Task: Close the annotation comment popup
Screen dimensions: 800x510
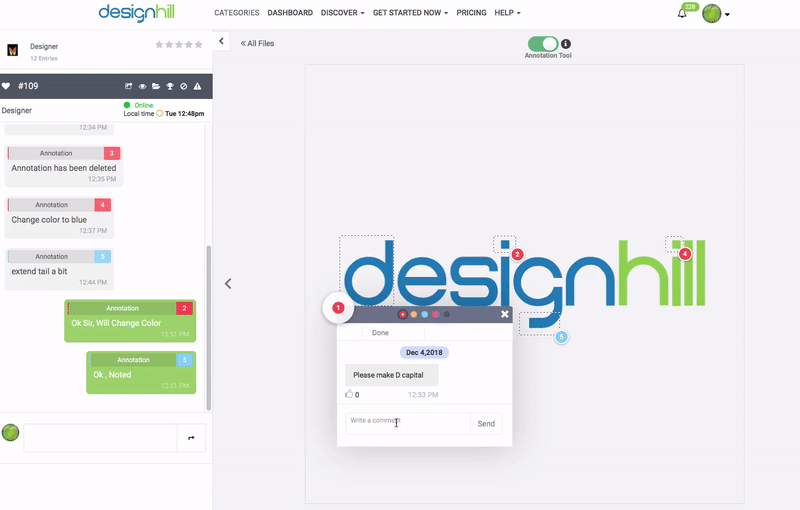Action: (x=505, y=314)
